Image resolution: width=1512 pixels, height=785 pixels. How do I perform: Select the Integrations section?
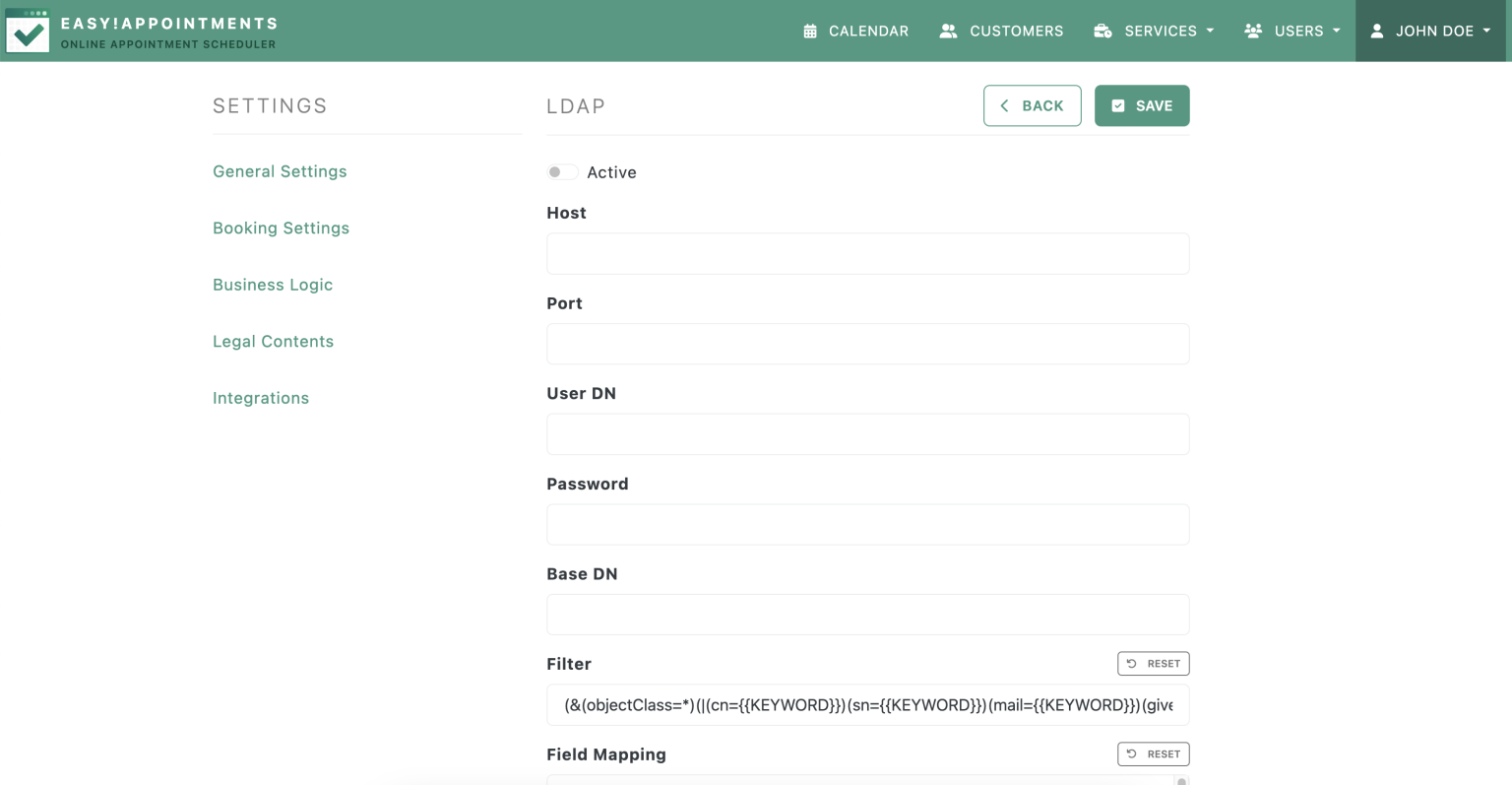point(261,397)
